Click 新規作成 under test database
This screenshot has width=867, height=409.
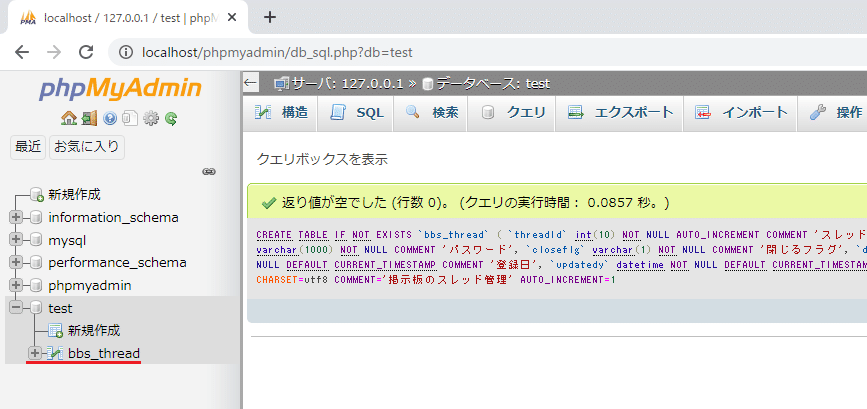[94, 331]
